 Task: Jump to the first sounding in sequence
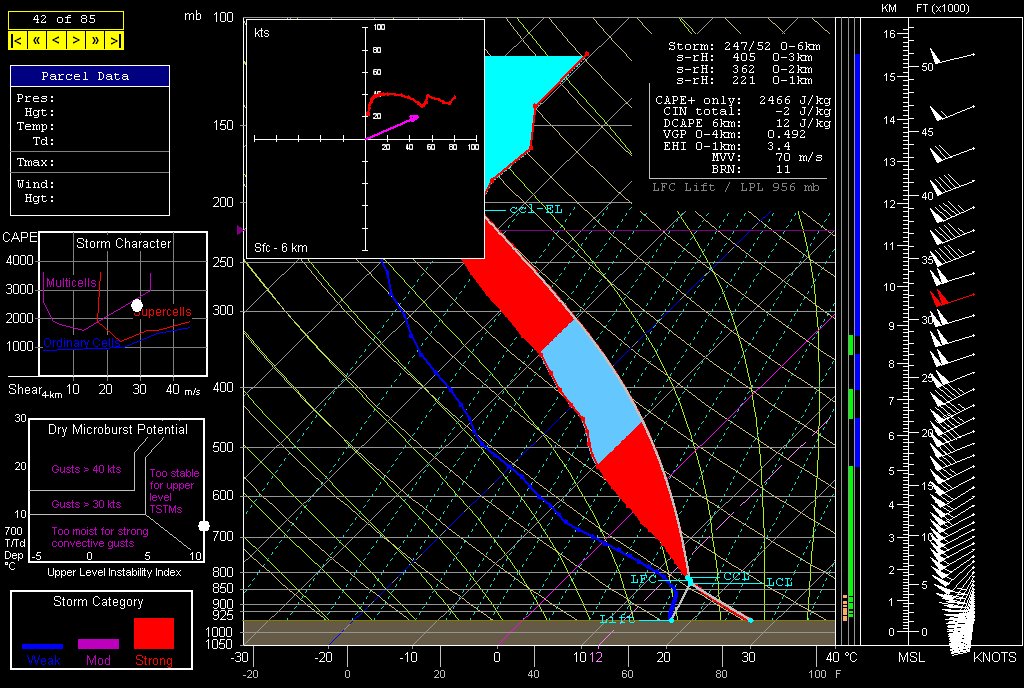coord(17,40)
